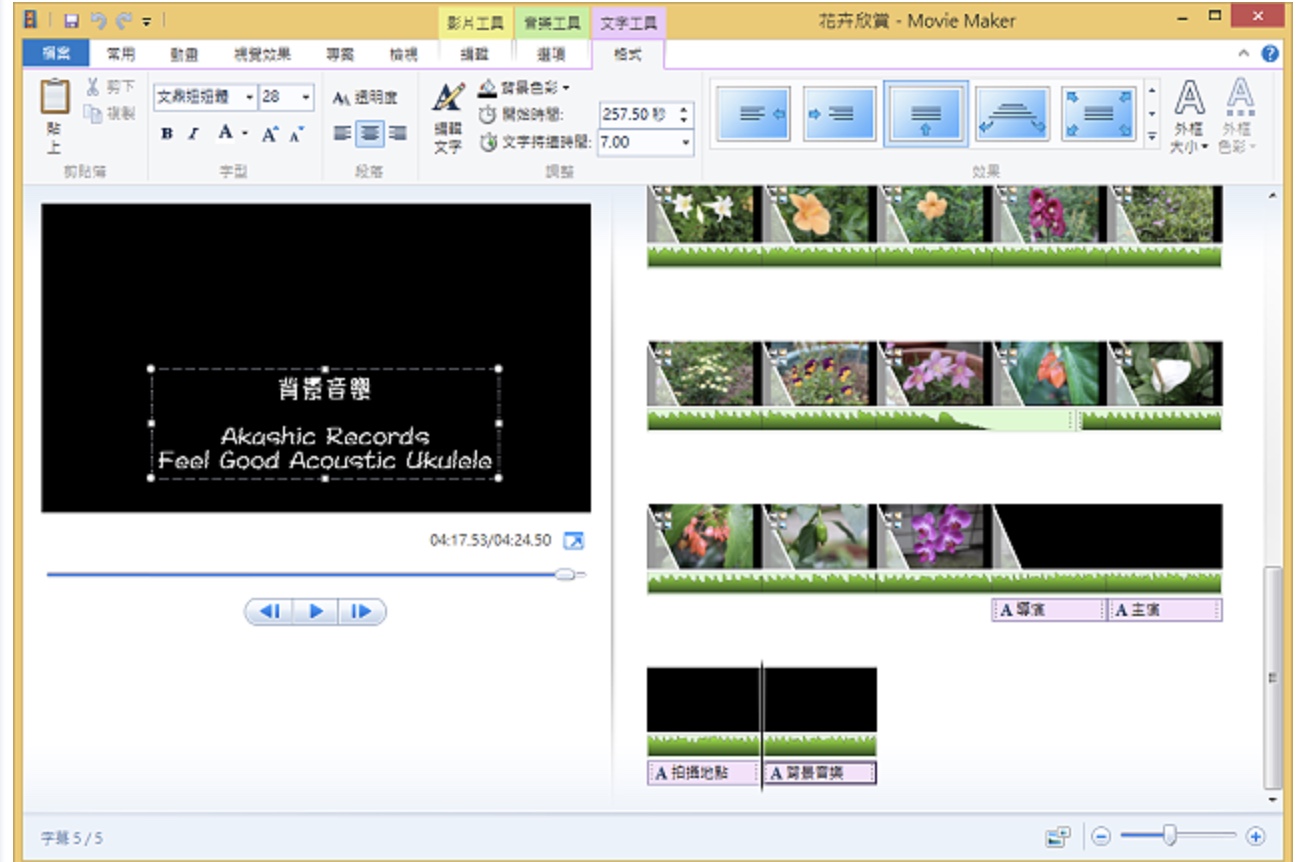Open the font size dropdown showing 28
This screenshot has width=1306, height=862.
[306, 97]
